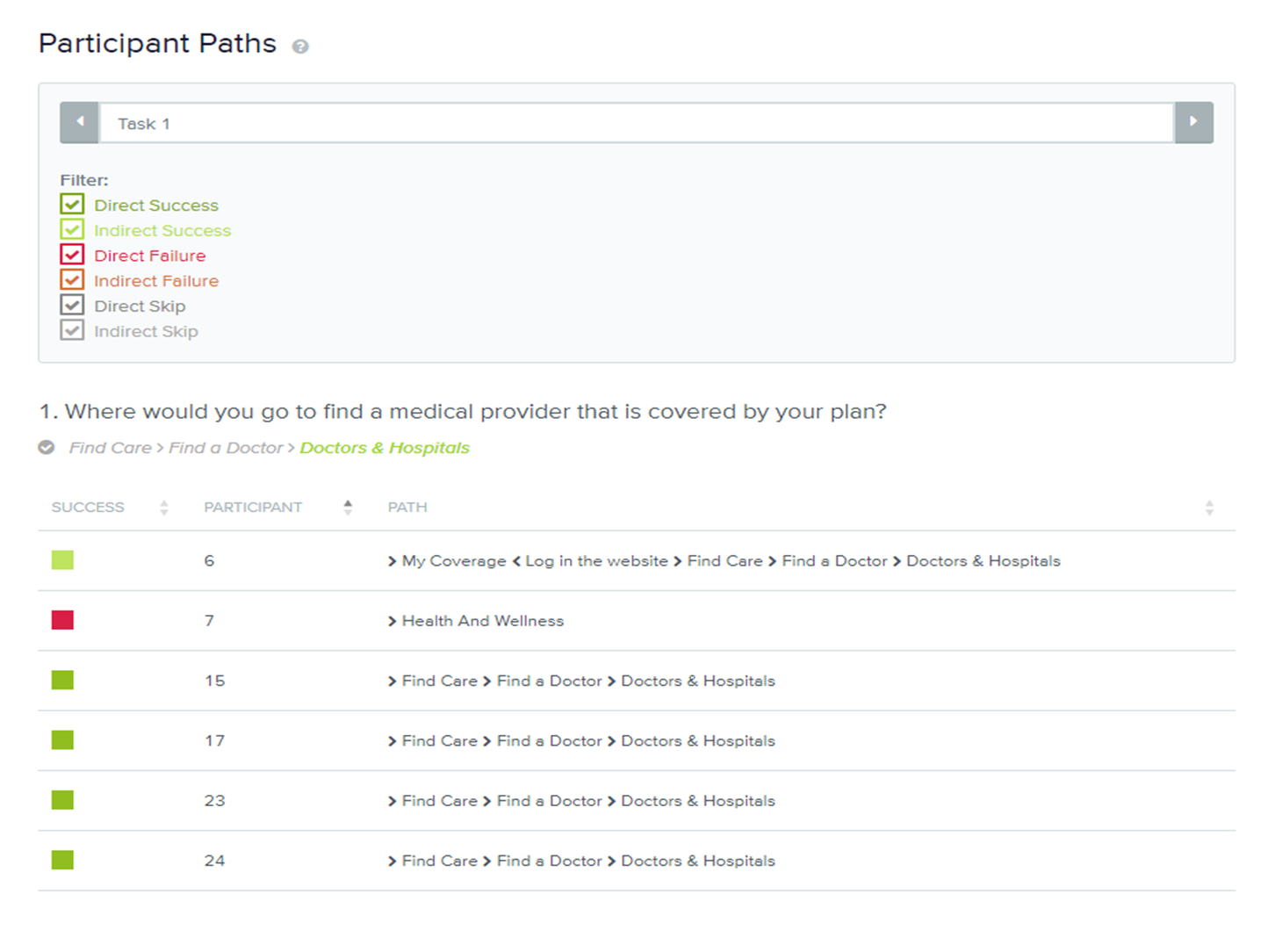Click the Direct Success filter label
The image size is (1275, 952).
pyautogui.click(x=156, y=206)
